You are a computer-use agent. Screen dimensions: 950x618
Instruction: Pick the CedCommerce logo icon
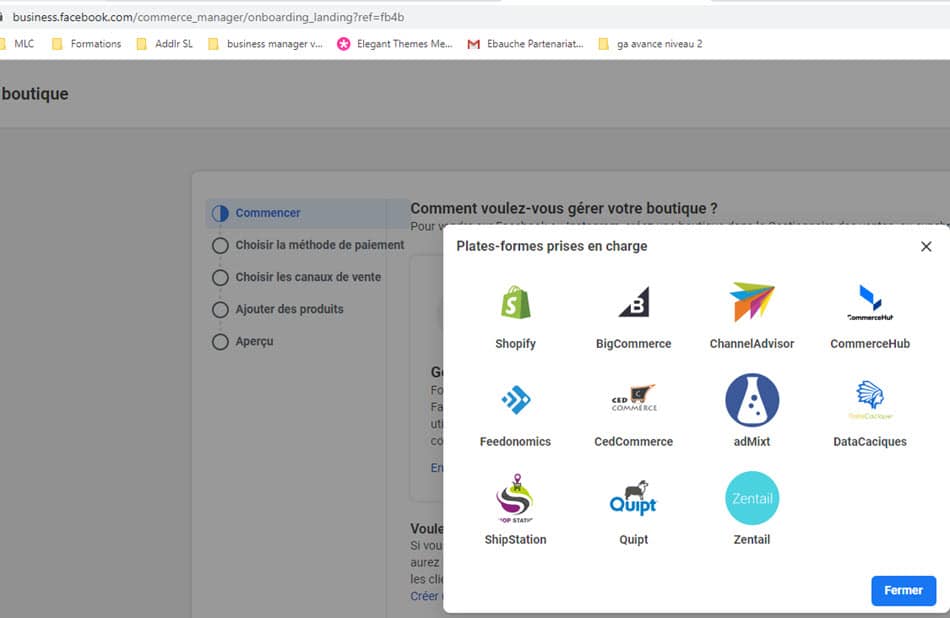634,398
